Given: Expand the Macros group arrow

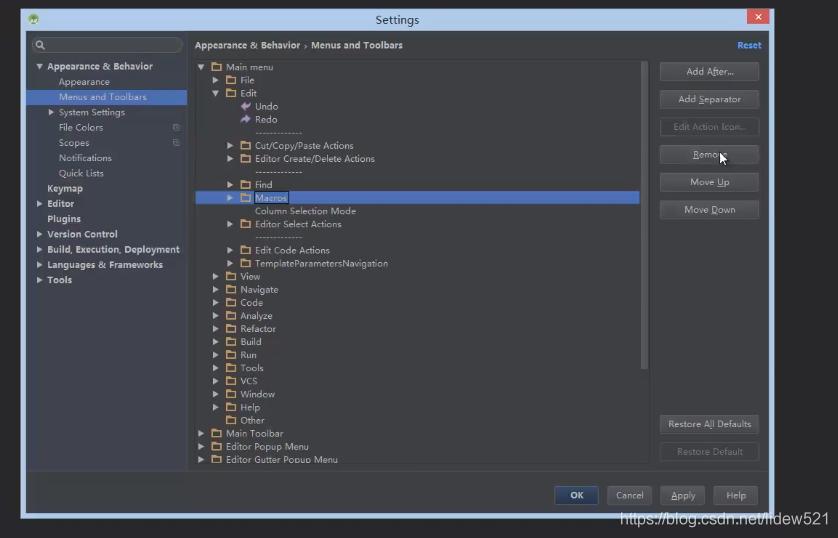Looking at the screenshot, I should [230, 198].
